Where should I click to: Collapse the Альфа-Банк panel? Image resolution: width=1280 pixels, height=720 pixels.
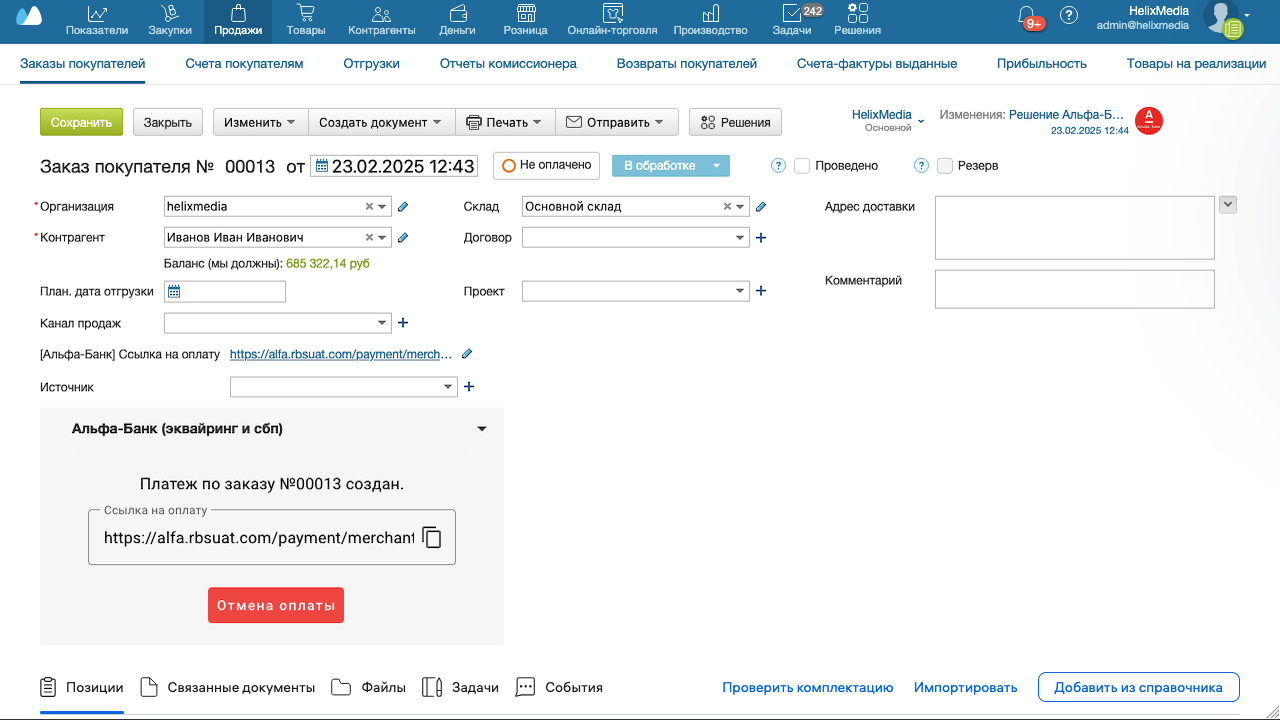[x=482, y=429]
